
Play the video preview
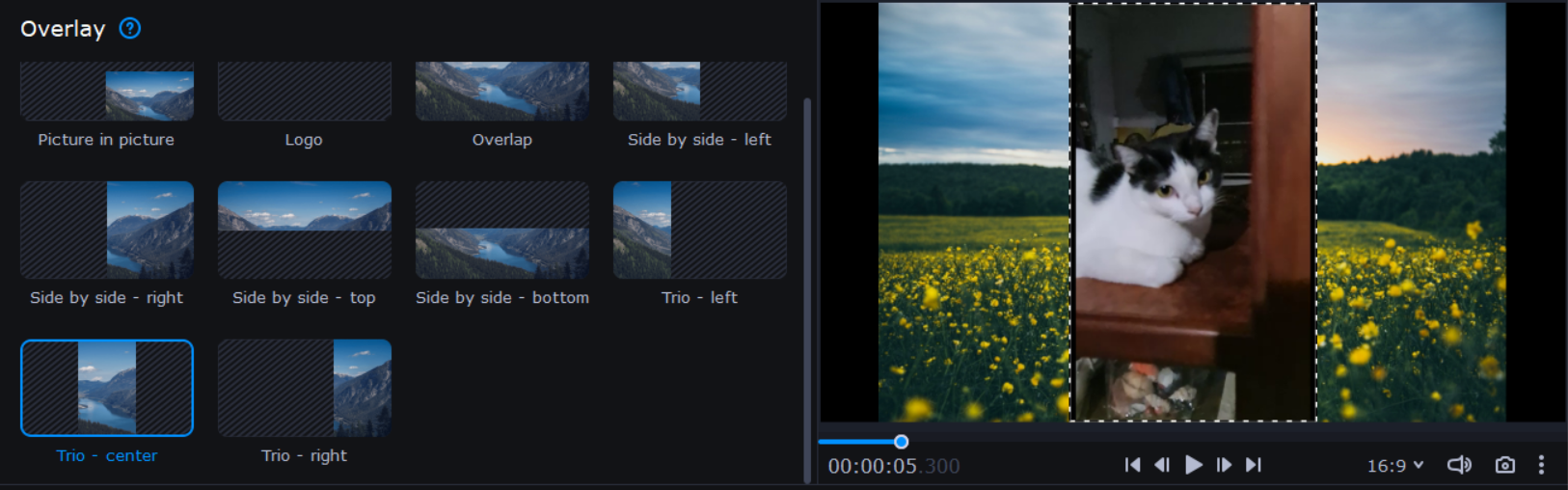(x=1194, y=465)
